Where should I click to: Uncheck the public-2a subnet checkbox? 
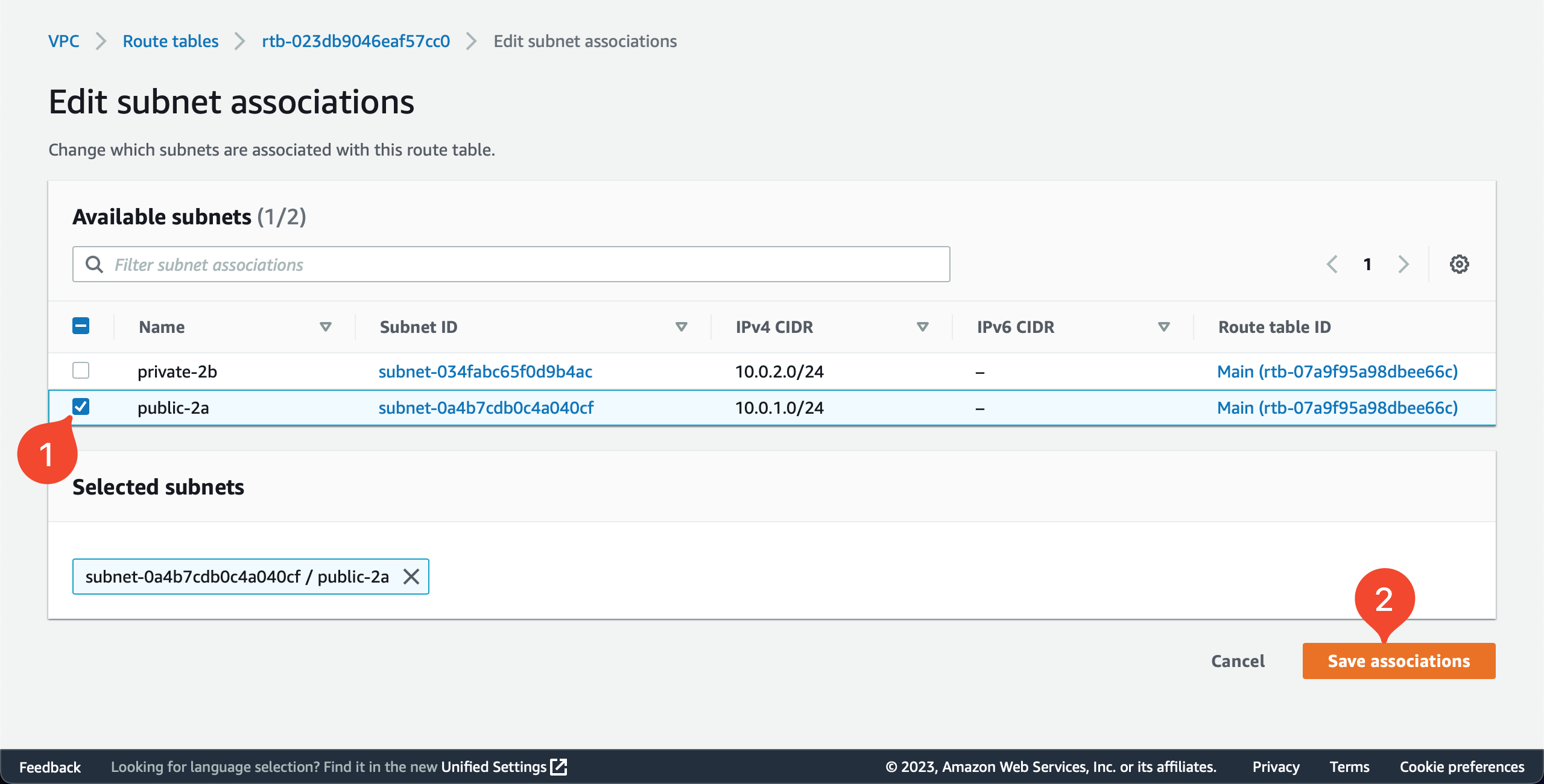pyautogui.click(x=81, y=407)
